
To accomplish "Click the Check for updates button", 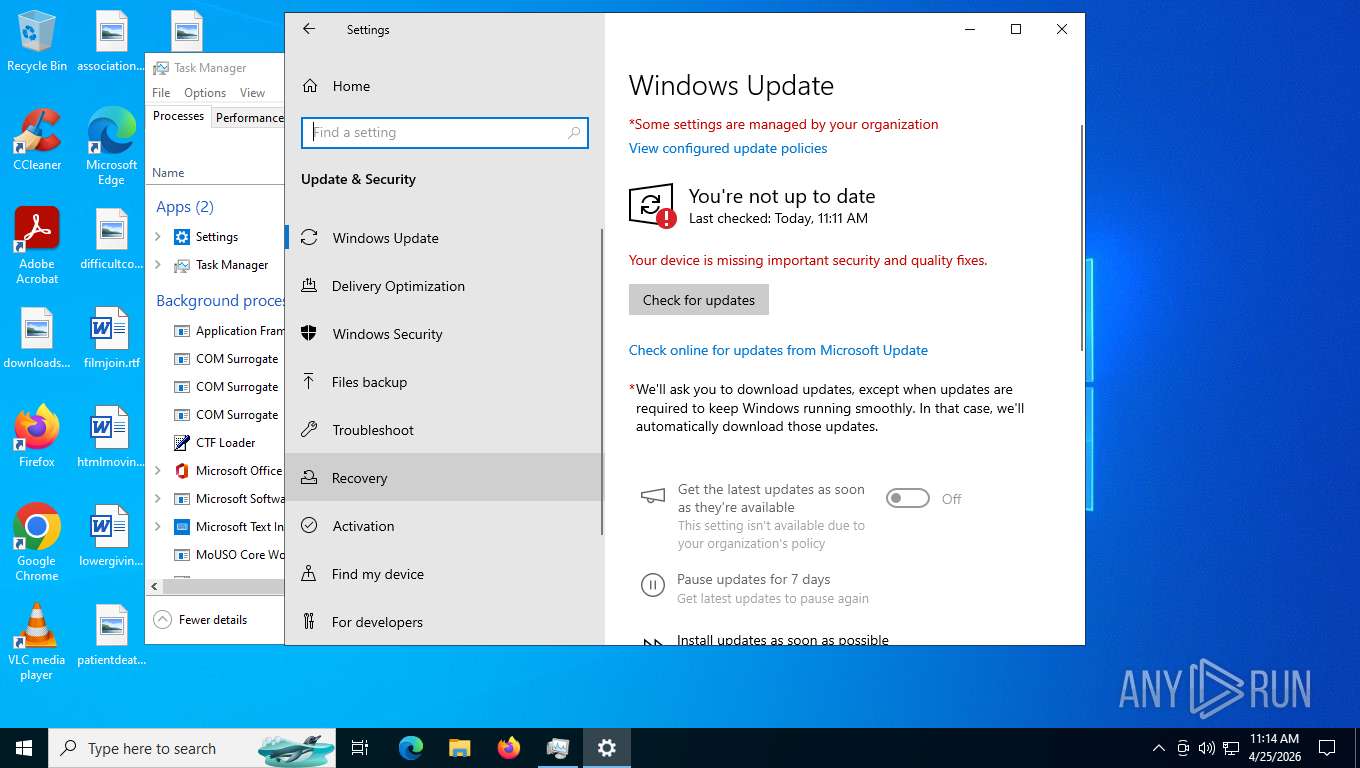I will [699, 300].
